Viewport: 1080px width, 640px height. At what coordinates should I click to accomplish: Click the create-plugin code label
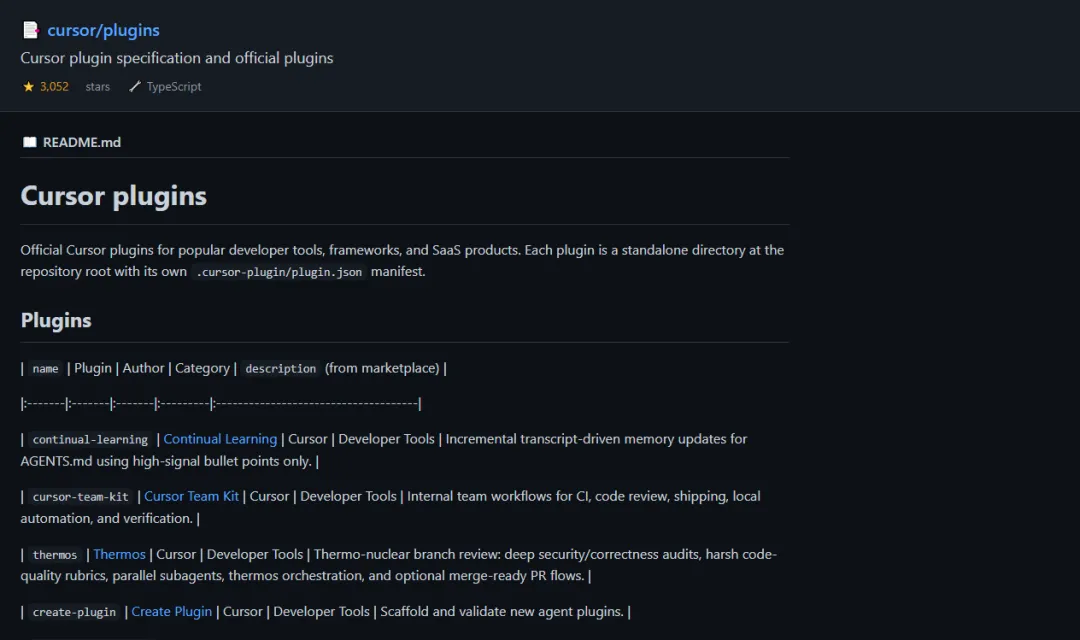point(74,612)
